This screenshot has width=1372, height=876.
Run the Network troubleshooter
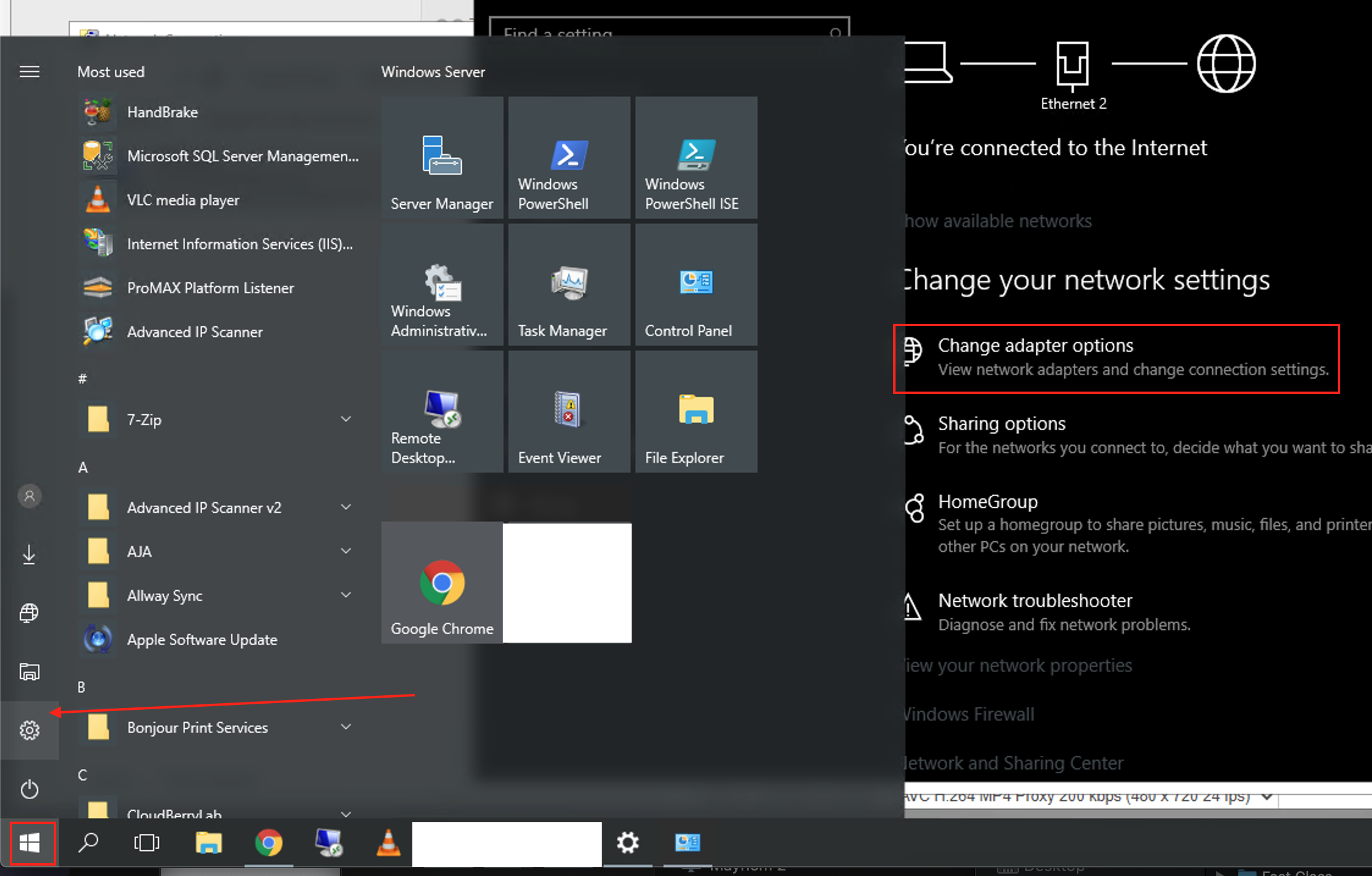[1047, 612]
